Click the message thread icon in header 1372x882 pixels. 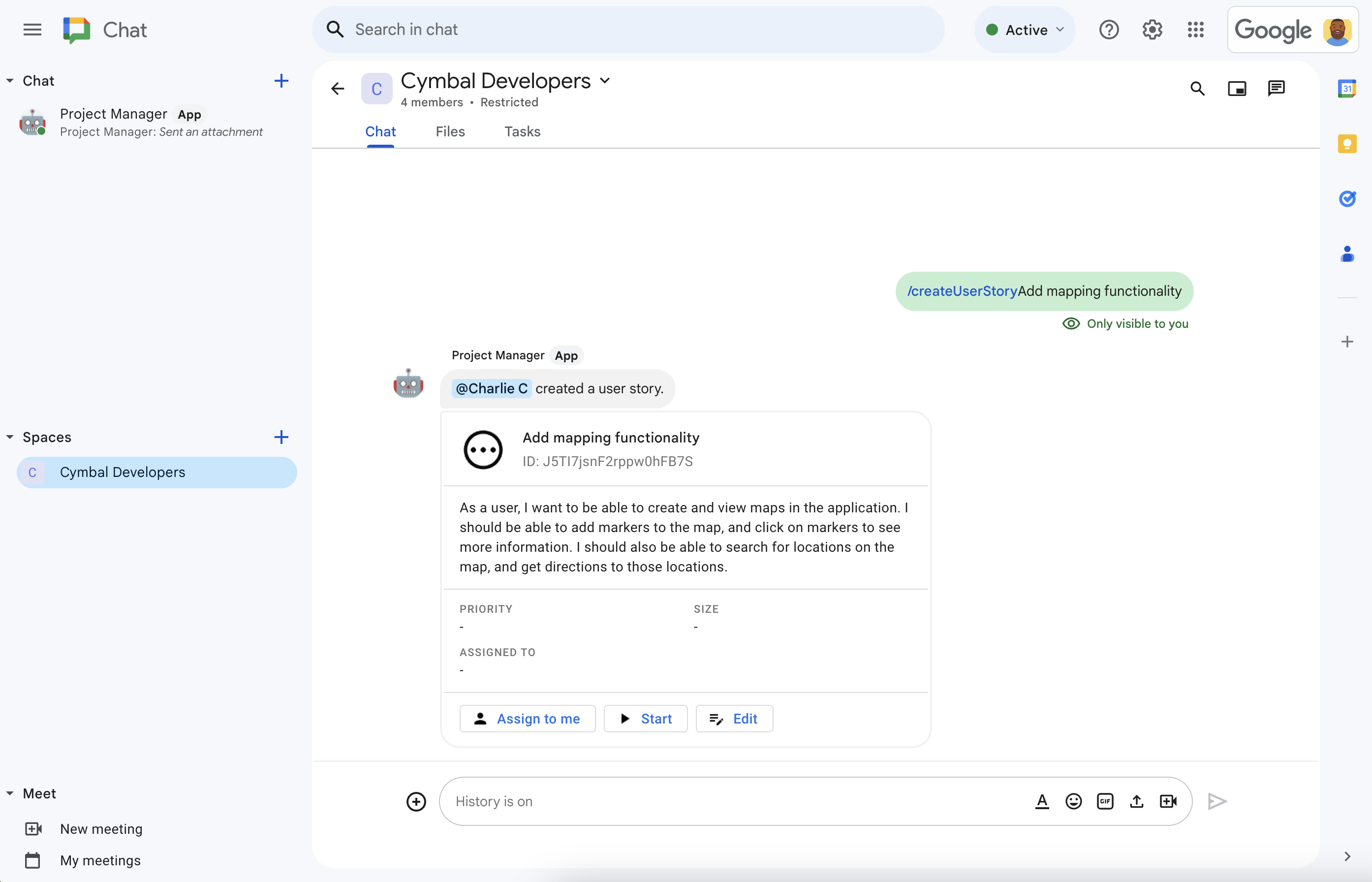pyautogui.click(x=1276, y=88)
